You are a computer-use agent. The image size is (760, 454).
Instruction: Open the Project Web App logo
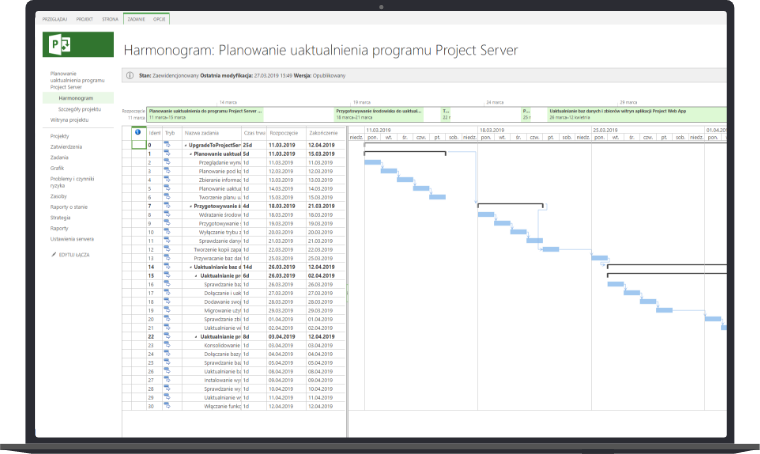tap(78, 45)
